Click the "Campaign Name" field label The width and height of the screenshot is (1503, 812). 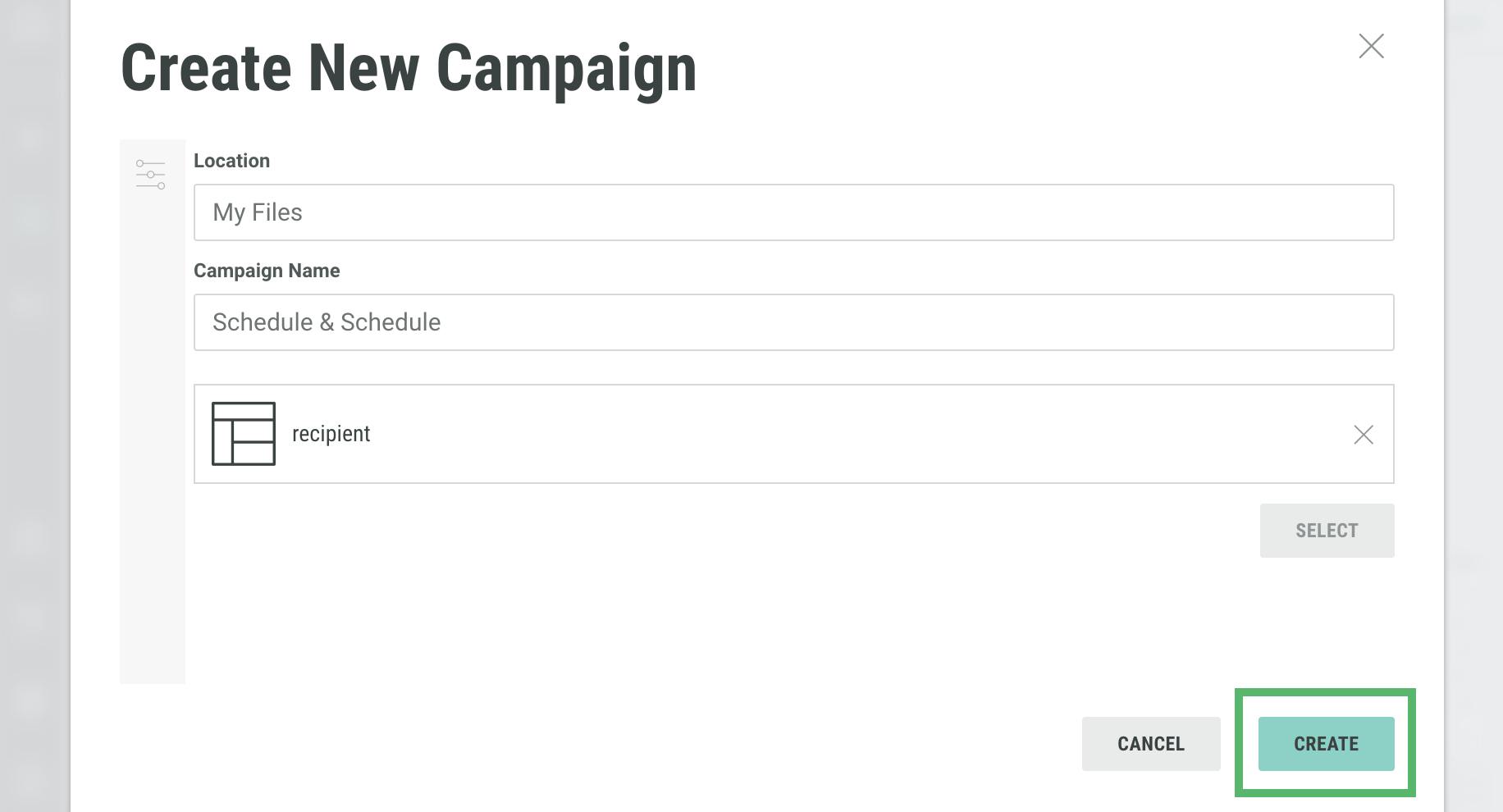[267, 271]
